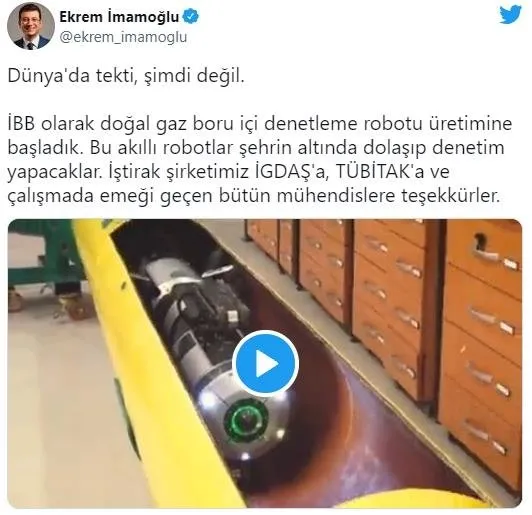Open the Ekrem İmamoğlu display name link
This screenshot has height=515, width=532.
pyautogui.click(x=119, y=16)
